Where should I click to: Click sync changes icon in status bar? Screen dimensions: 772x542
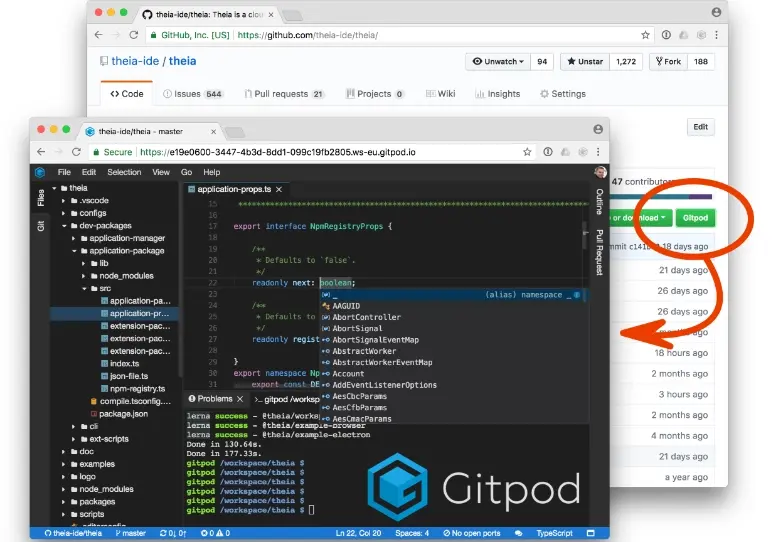(x=173, y=533)
